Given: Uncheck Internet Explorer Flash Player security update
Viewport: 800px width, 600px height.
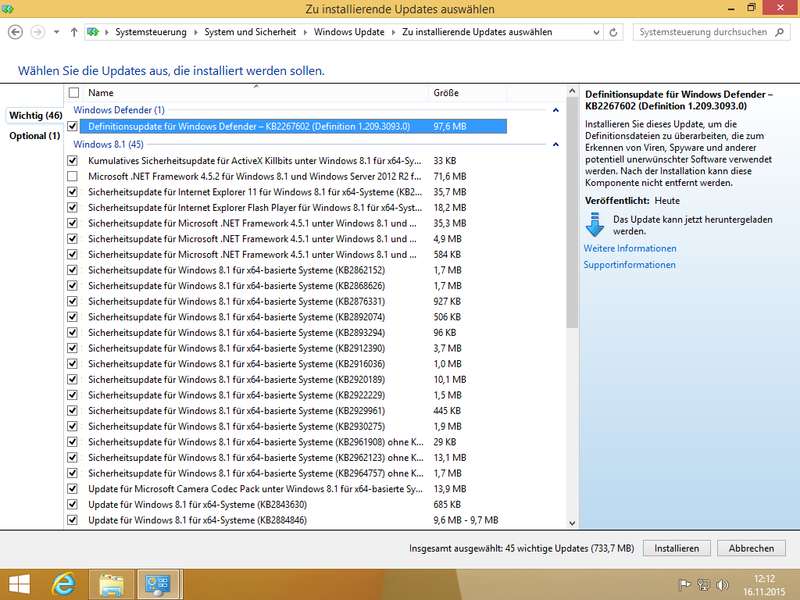Looking at the screenshot, I should 72,208.
